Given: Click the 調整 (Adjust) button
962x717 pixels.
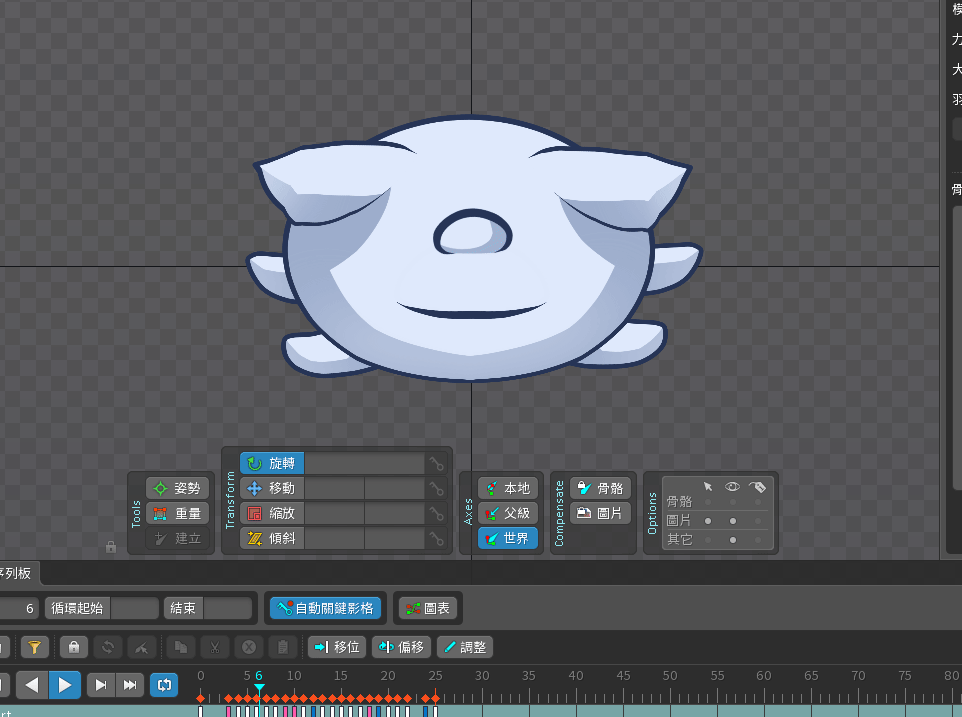Looking at the screenshot, I should point(465,647).
